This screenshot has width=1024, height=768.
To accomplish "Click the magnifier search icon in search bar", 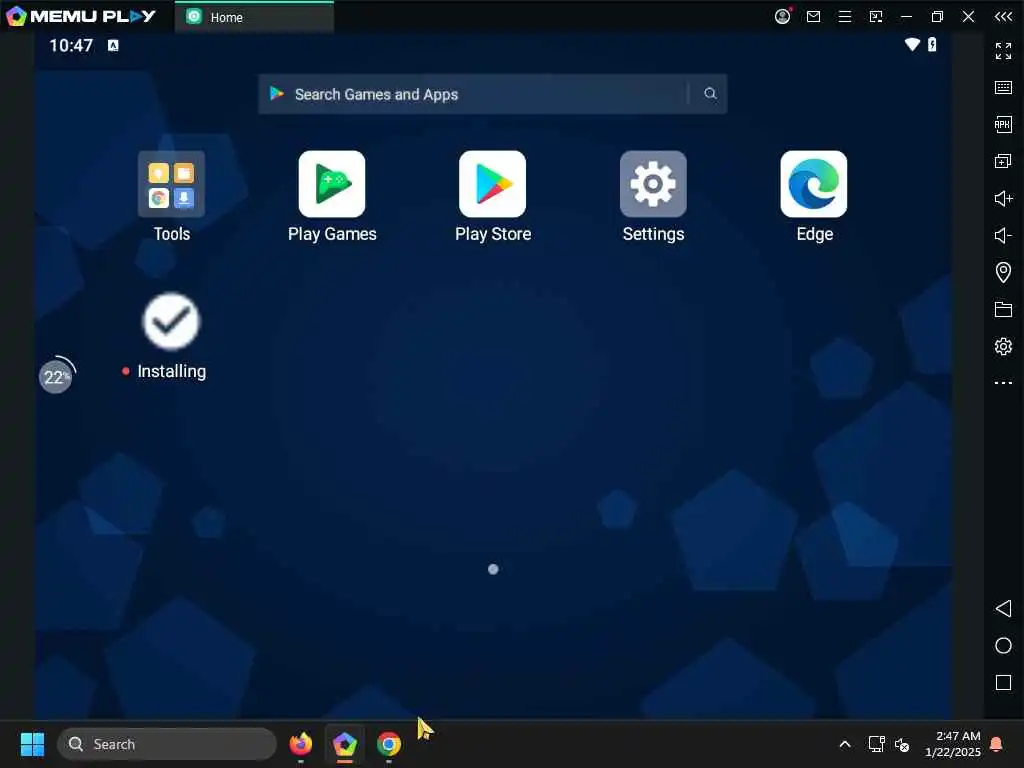I will coord(710,94).
